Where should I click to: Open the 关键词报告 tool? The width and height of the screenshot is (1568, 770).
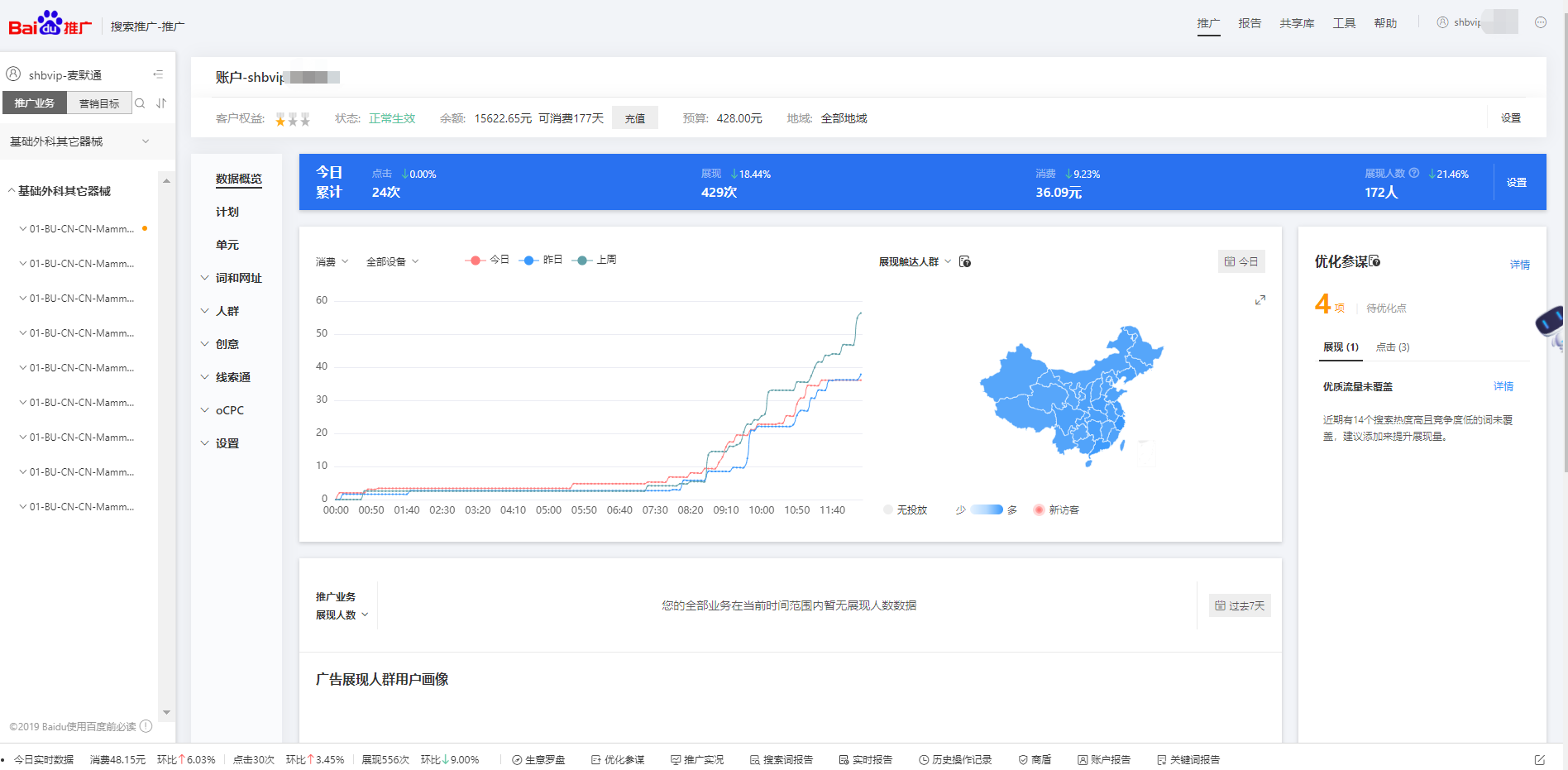click(x=1188, y=759)
